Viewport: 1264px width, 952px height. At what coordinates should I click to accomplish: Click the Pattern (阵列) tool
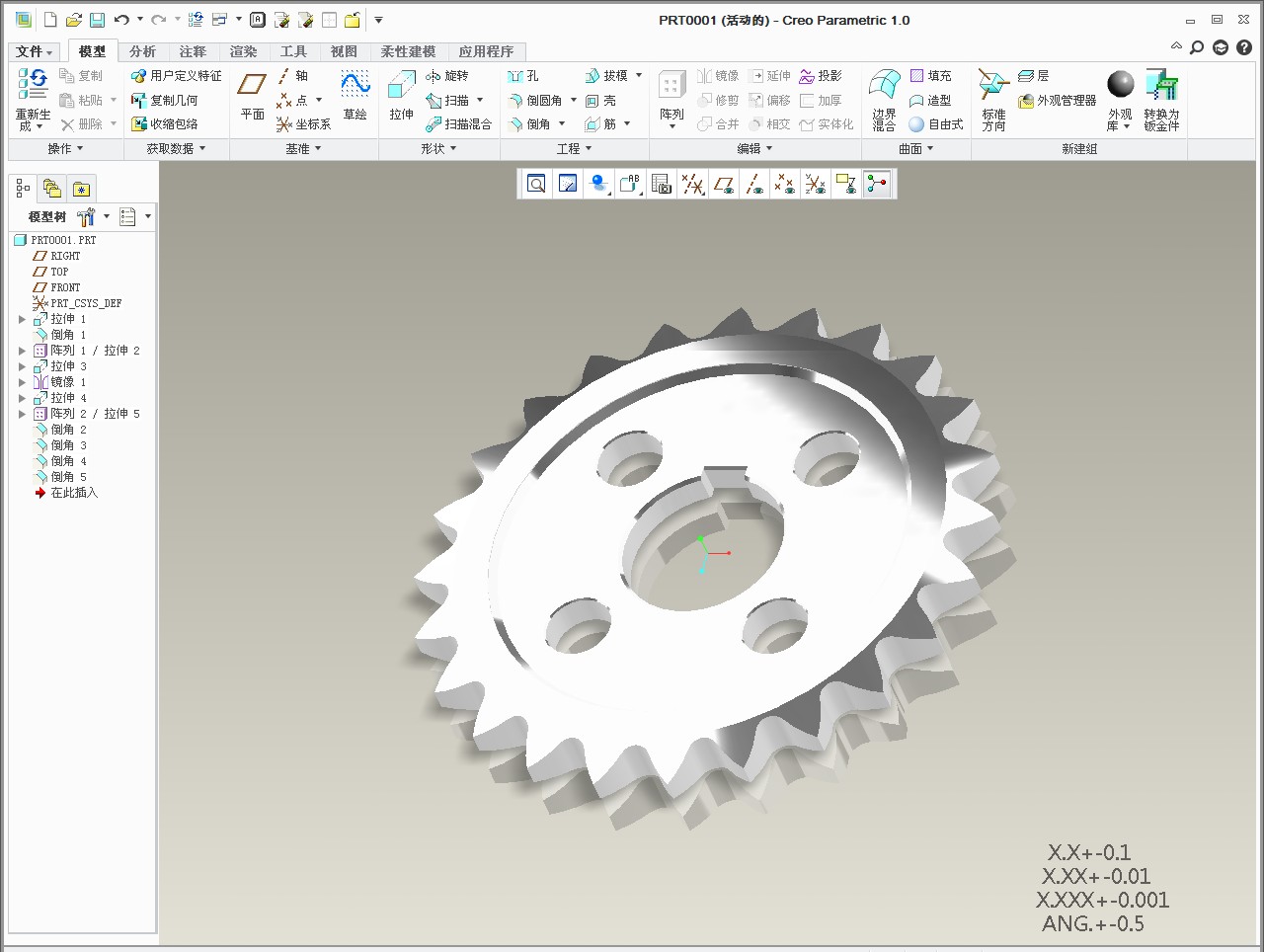point(671,100)
